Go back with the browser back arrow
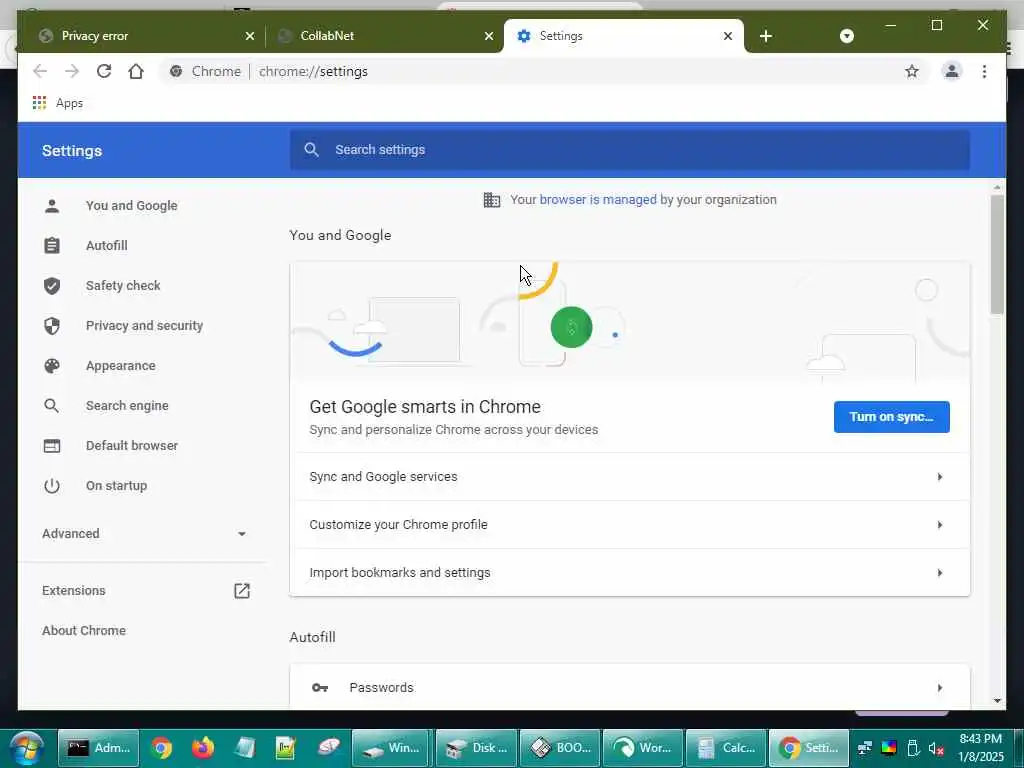The height and width of the screenshot is (768, 1024). pyautogui.click(x=40, y=71)
